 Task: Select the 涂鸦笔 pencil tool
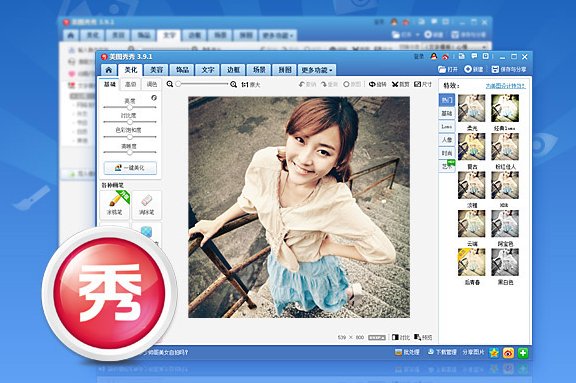[x=114, y=205]
